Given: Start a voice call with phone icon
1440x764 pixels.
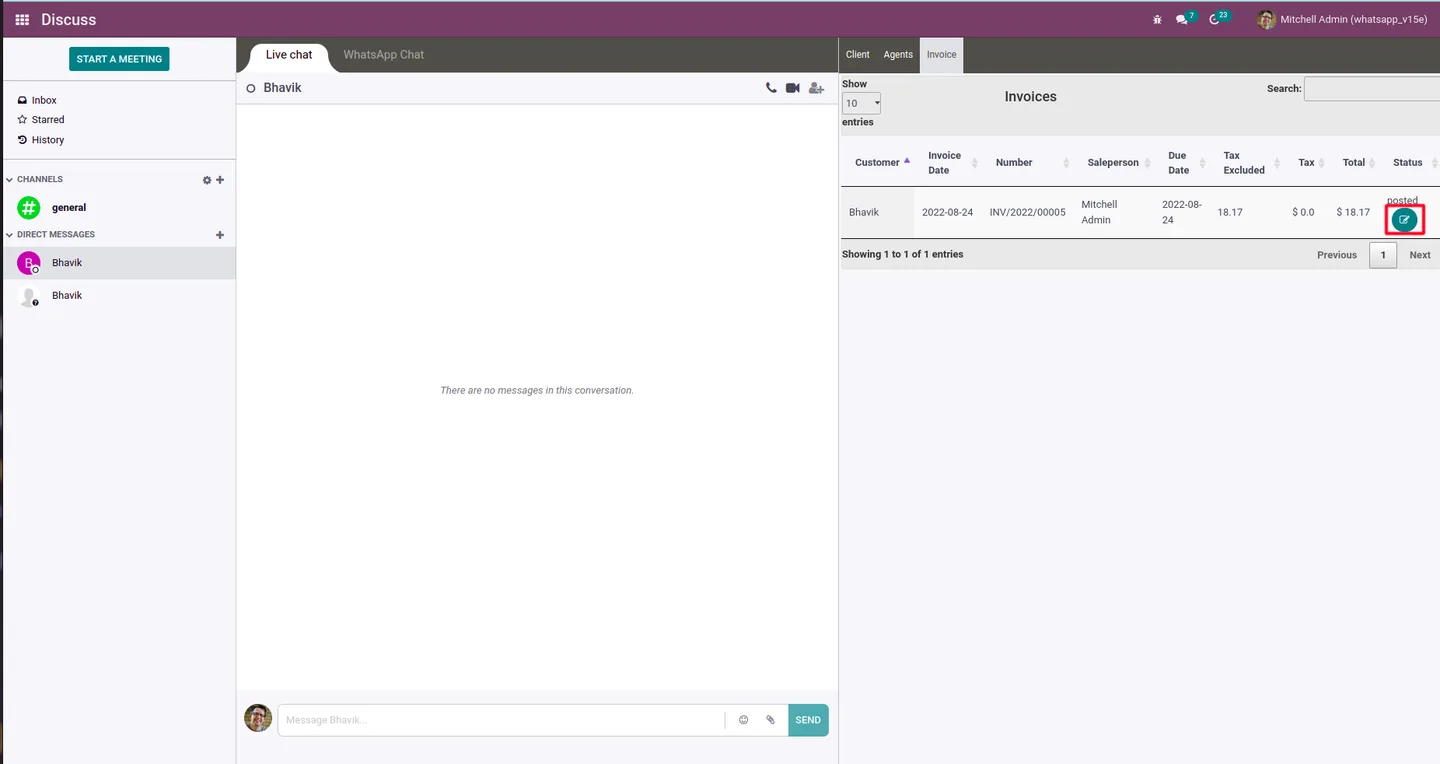Looking at the screenshot, I should click(x=771, y=88).
